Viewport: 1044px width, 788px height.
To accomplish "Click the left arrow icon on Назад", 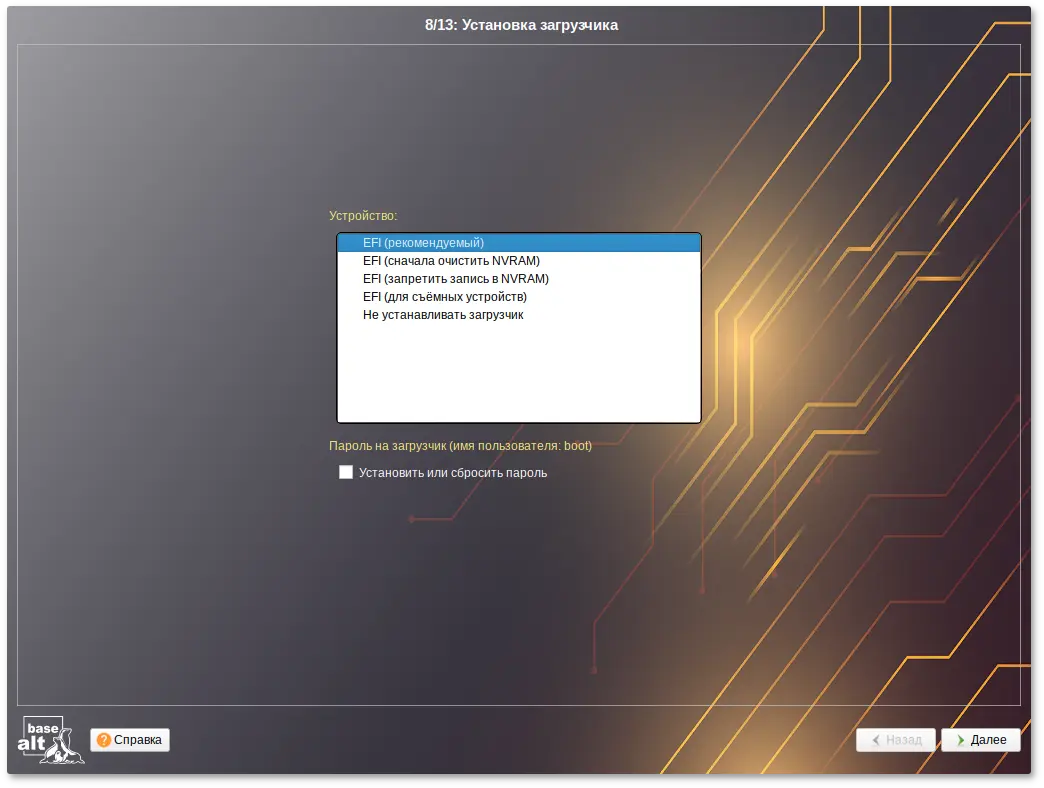I will pyautogui.click(x=876, y=740).
